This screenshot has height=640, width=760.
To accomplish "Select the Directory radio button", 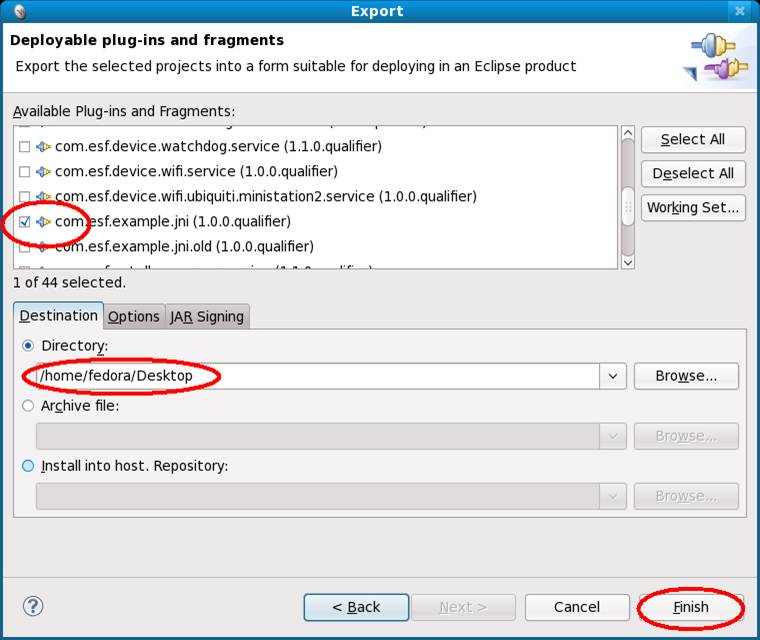I will (28, 346).
